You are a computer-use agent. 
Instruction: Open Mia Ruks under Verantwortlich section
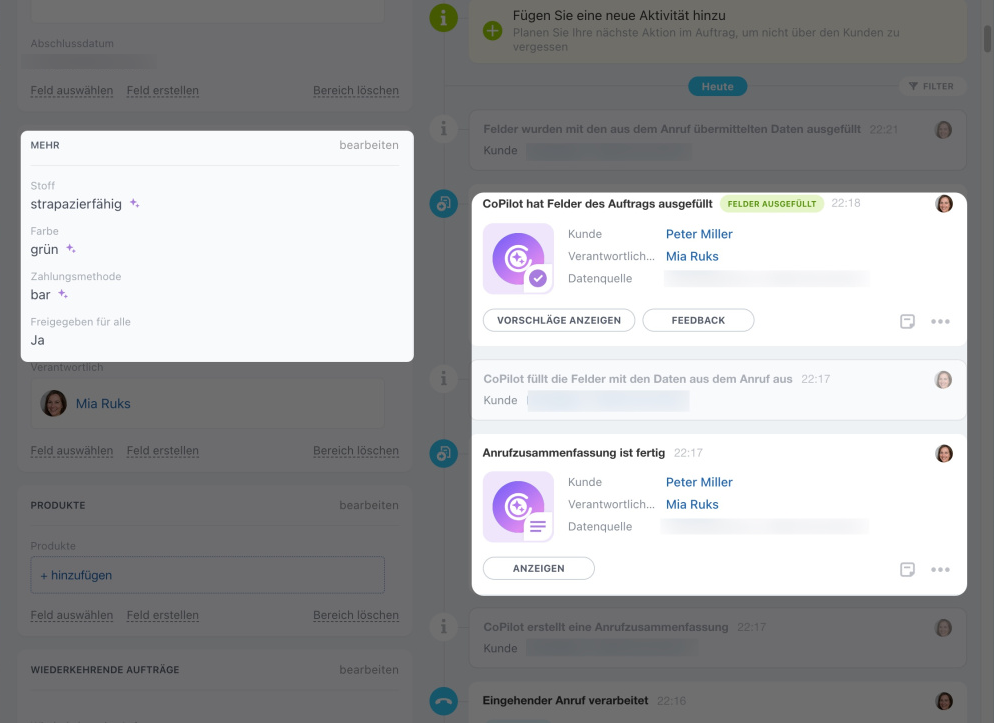(x=103, y=404)
